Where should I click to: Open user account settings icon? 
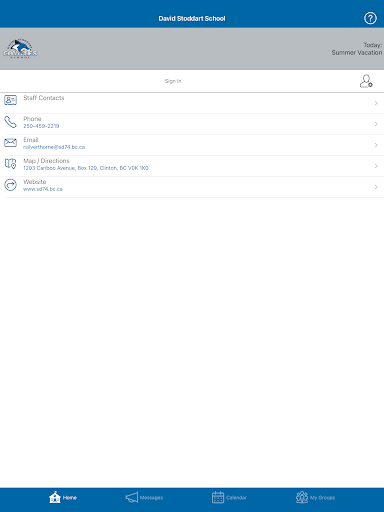pos(366,81)
